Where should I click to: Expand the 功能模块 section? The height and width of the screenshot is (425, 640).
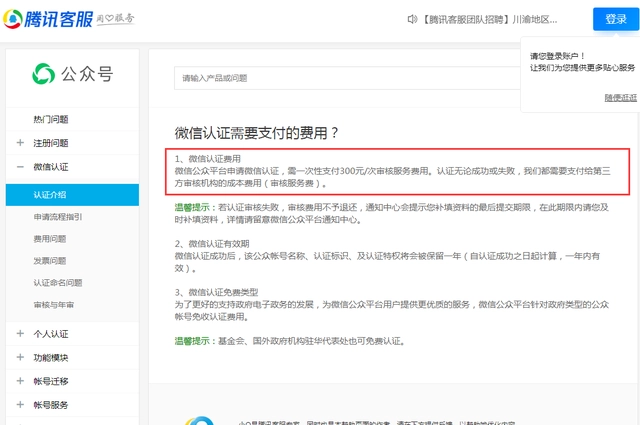click(51, 357)
